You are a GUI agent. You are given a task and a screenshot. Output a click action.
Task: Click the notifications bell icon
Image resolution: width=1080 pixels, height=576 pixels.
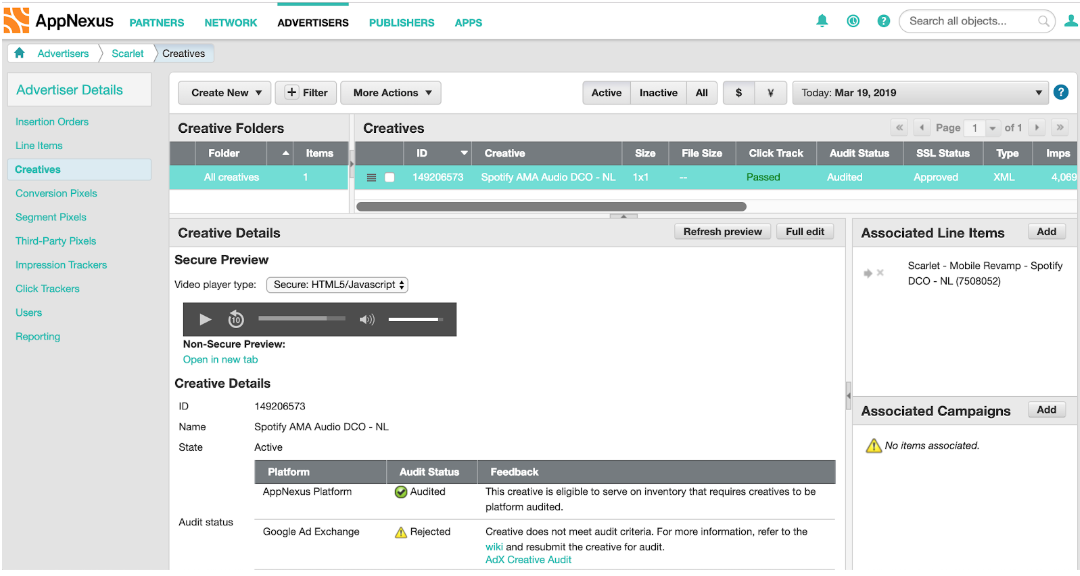click(x=822, y=21)
